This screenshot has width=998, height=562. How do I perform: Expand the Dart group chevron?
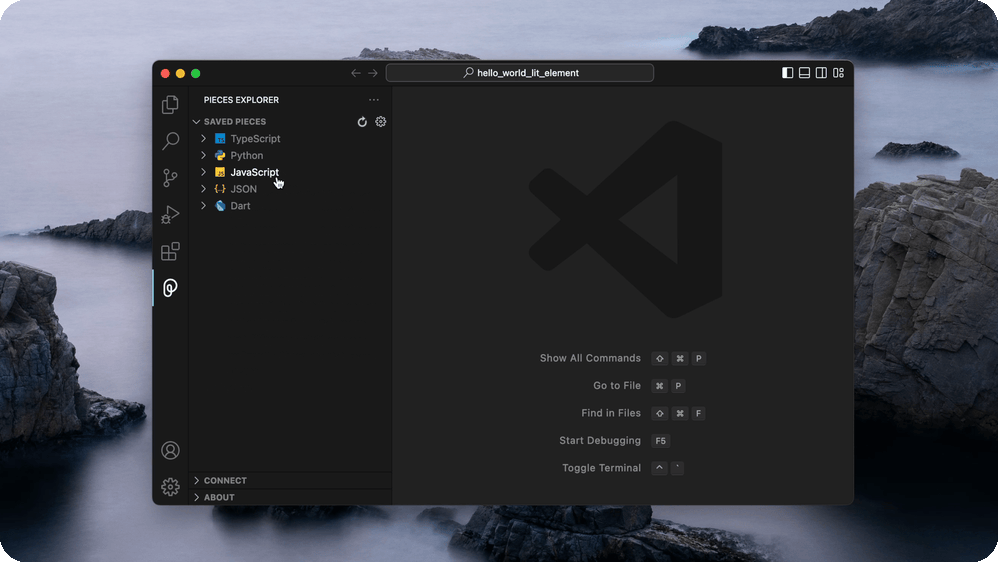203,206
